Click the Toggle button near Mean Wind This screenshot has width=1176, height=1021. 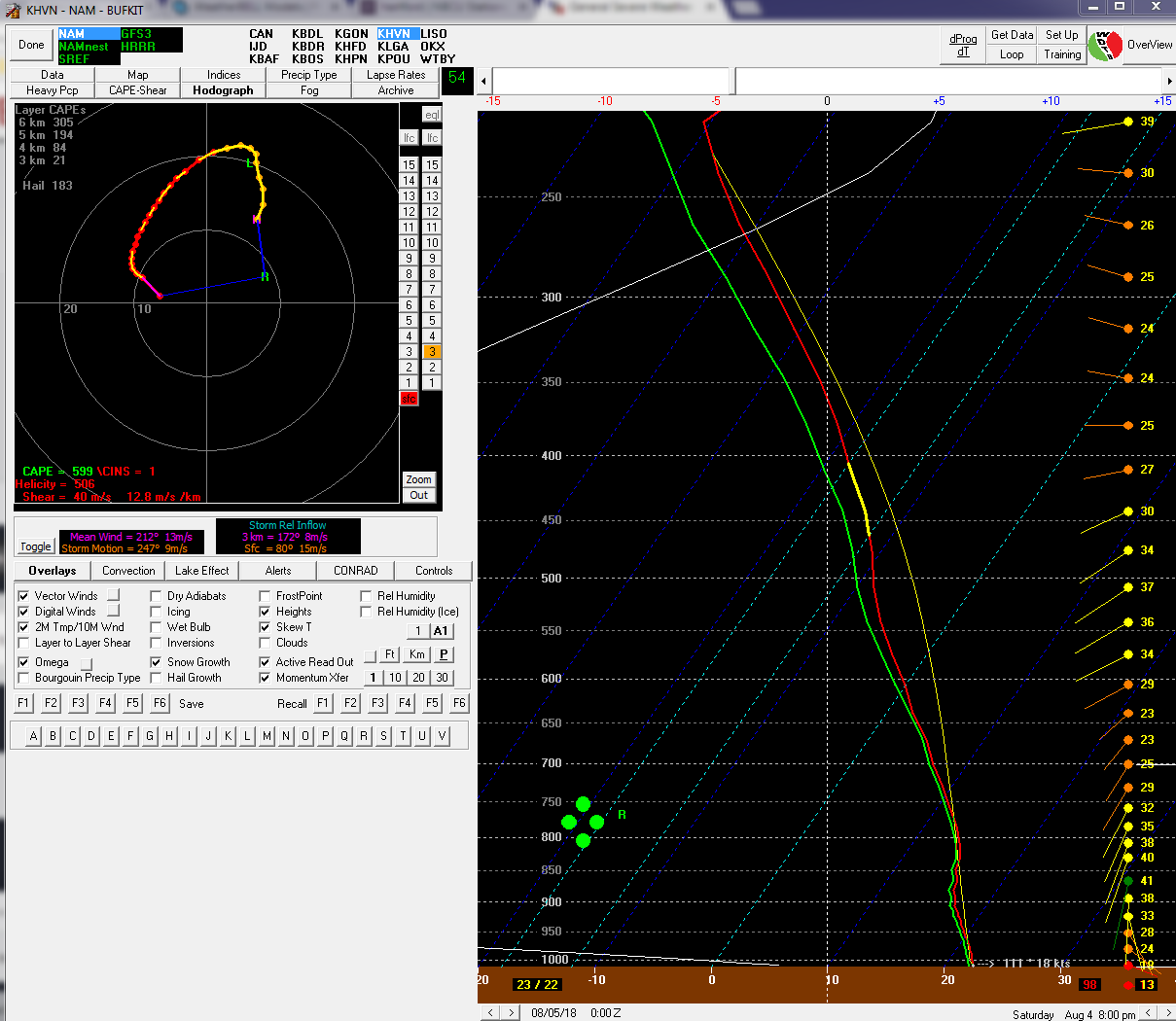pyautogui.click(x=36, y=546)
